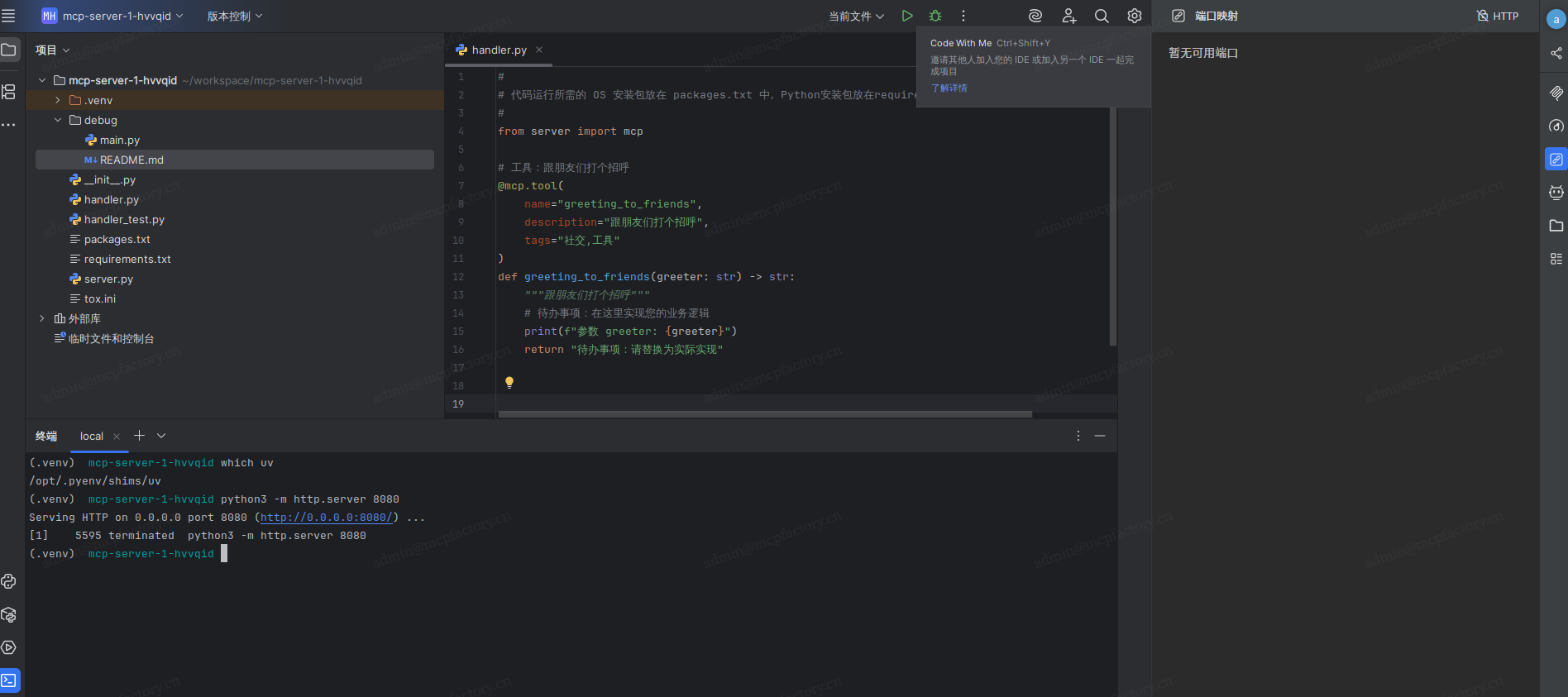Open the http://0.0.0.0:8080/ link in terminal
The image size is (1568, 697).
pyautogui.click(x=327, y=518)
